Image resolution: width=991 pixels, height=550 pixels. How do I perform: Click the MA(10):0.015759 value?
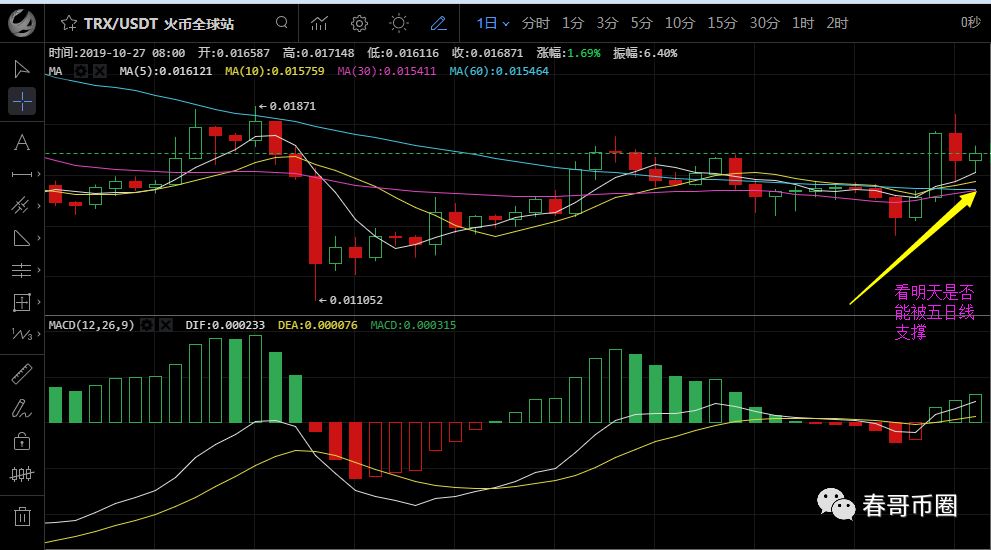click(x=274, y=71)
